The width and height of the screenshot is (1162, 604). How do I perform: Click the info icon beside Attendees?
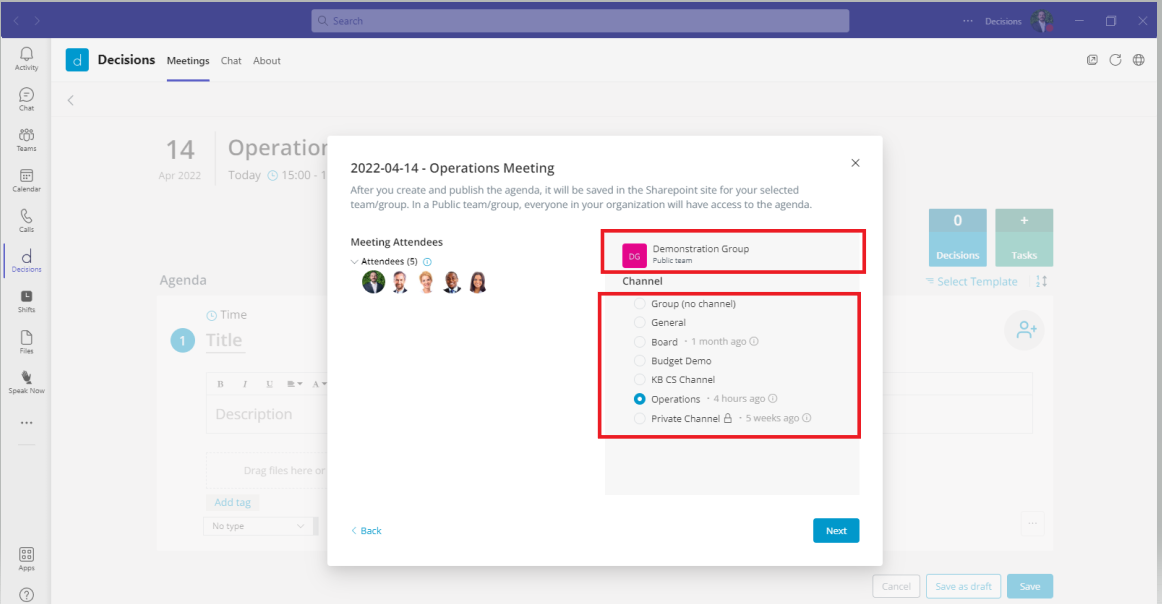(427, 262)
